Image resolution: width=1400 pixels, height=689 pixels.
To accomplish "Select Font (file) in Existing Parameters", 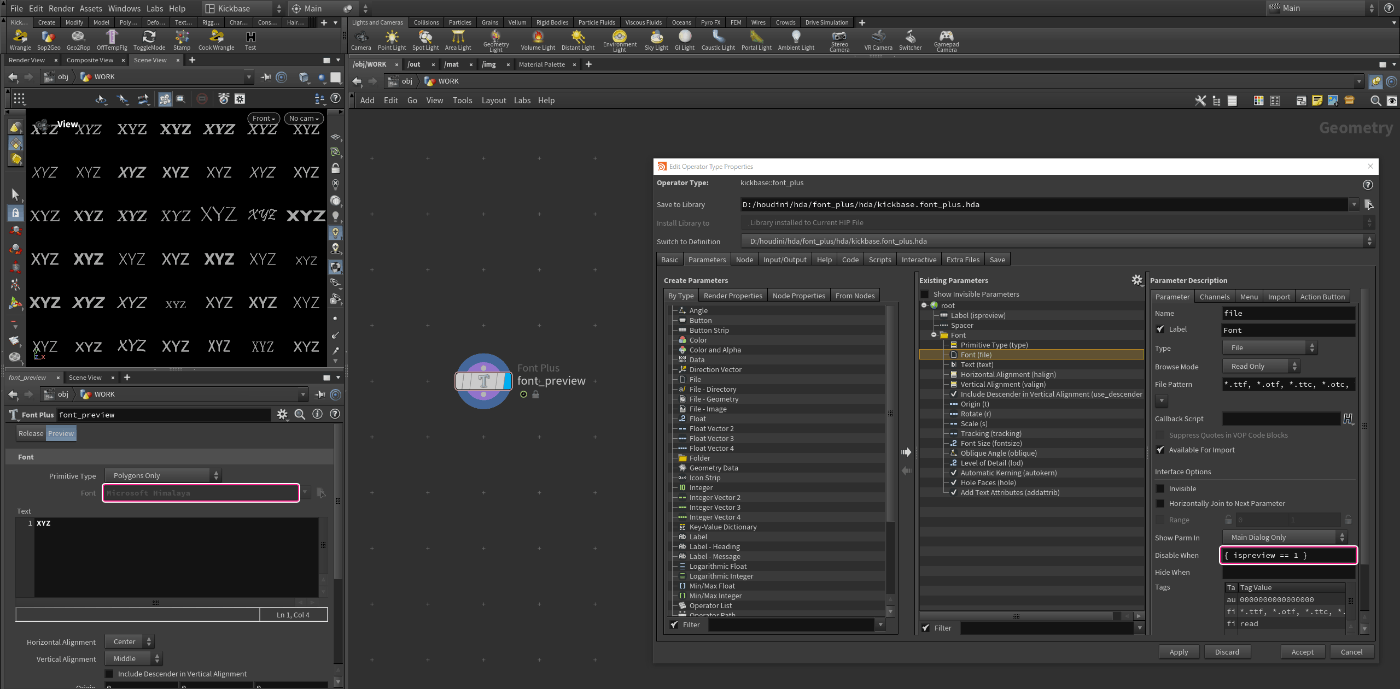I will [1031, 355].
